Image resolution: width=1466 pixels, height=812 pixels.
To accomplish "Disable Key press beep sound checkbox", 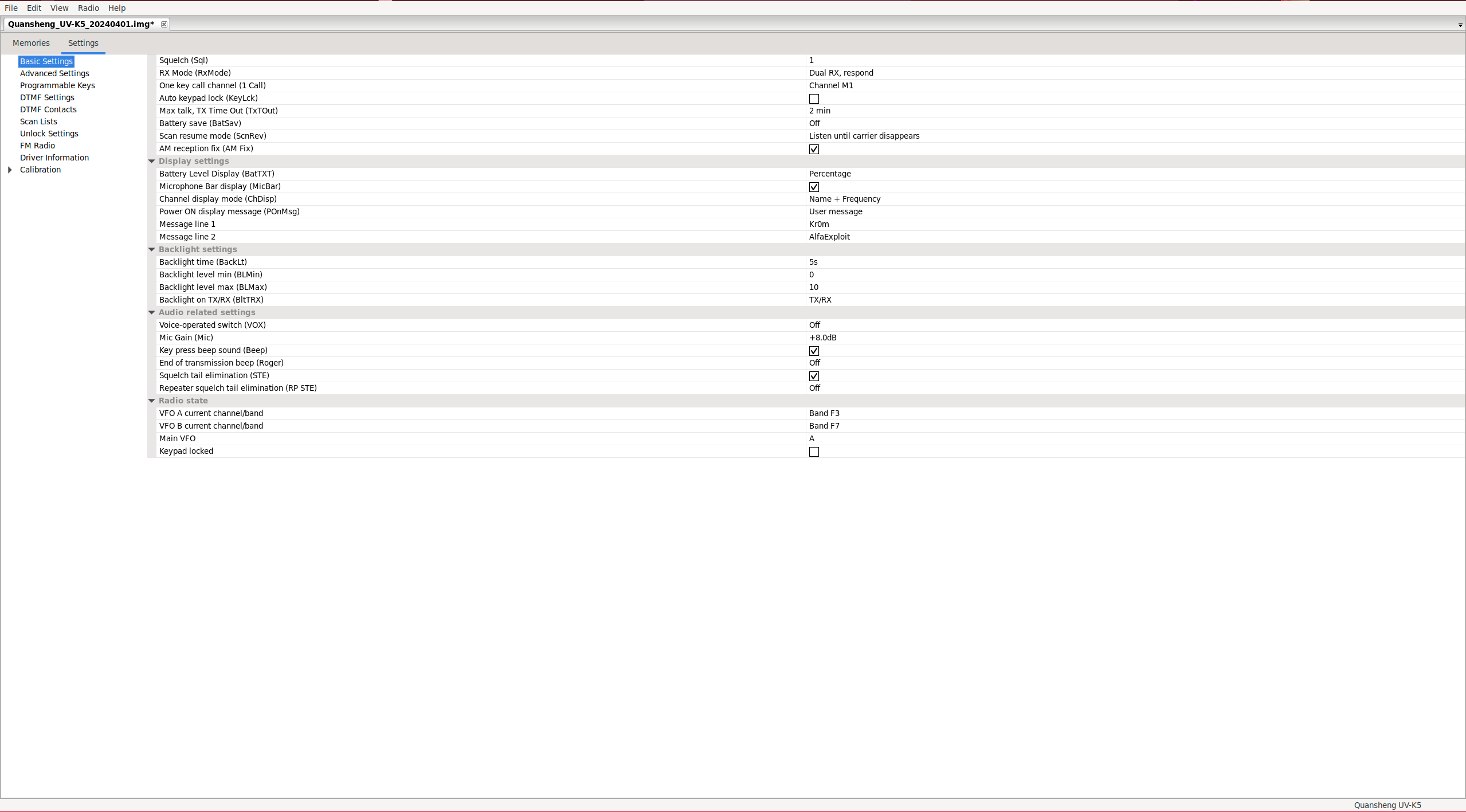I will (x=814, y=351).
